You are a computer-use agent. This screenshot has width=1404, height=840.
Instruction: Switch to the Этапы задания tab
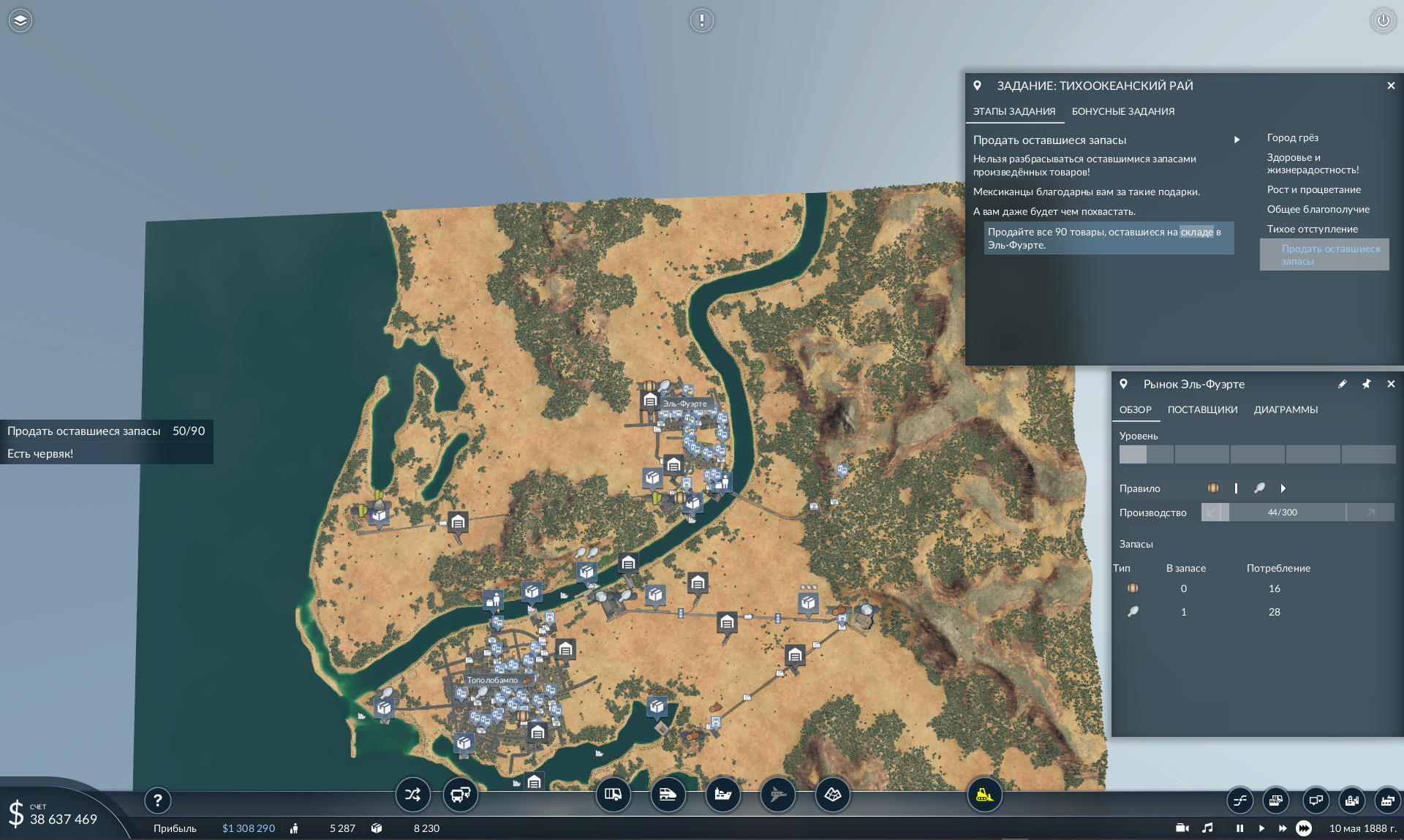[1014, 111]
